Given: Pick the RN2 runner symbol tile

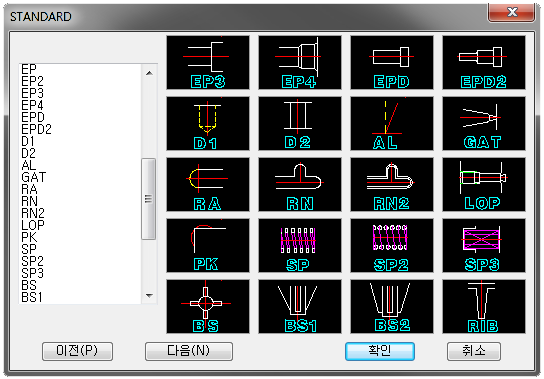Looking at the screenshot, I should (x=392, y=184).
